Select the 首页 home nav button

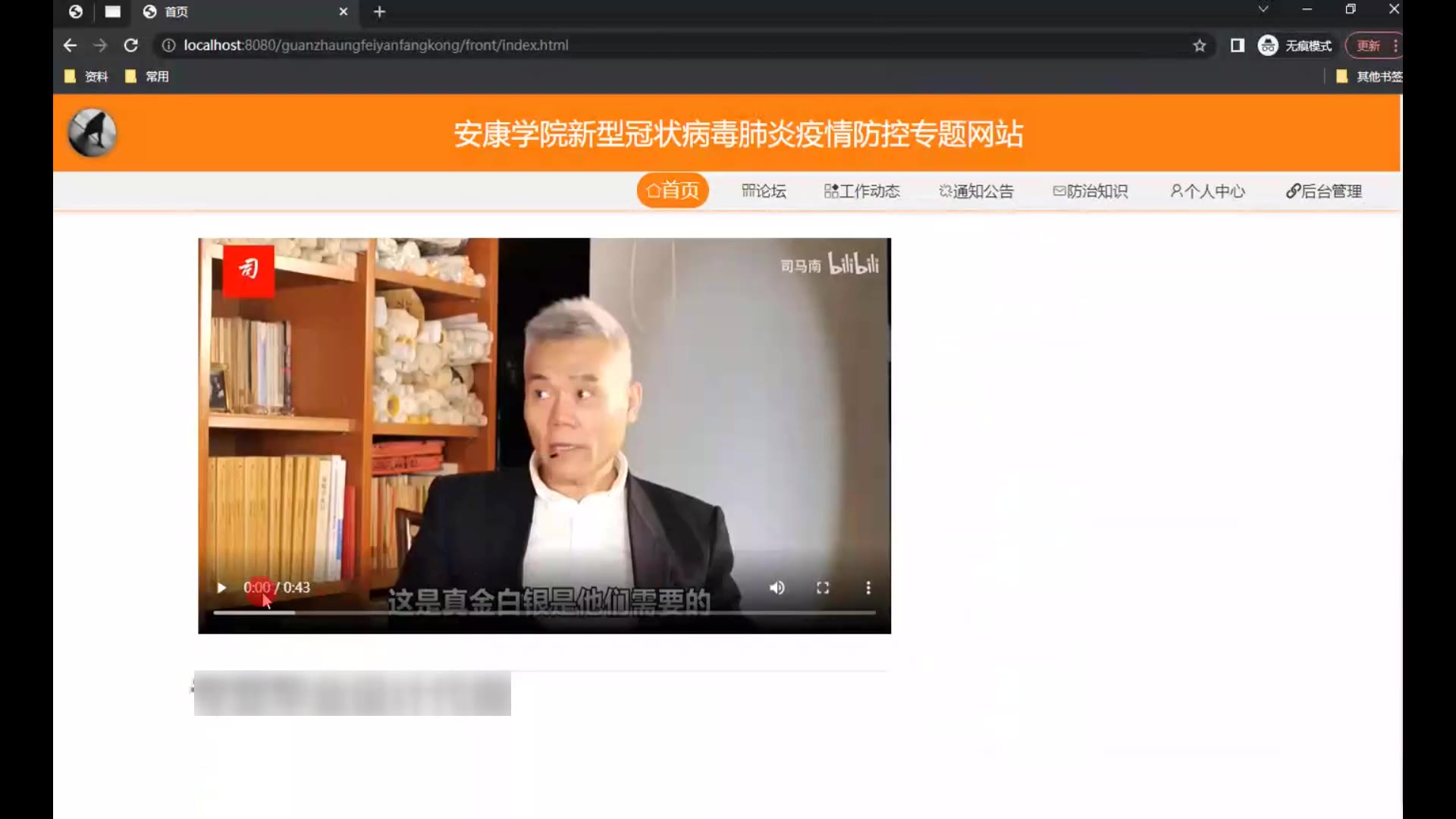pyautogui.click(x=673, y=190)
